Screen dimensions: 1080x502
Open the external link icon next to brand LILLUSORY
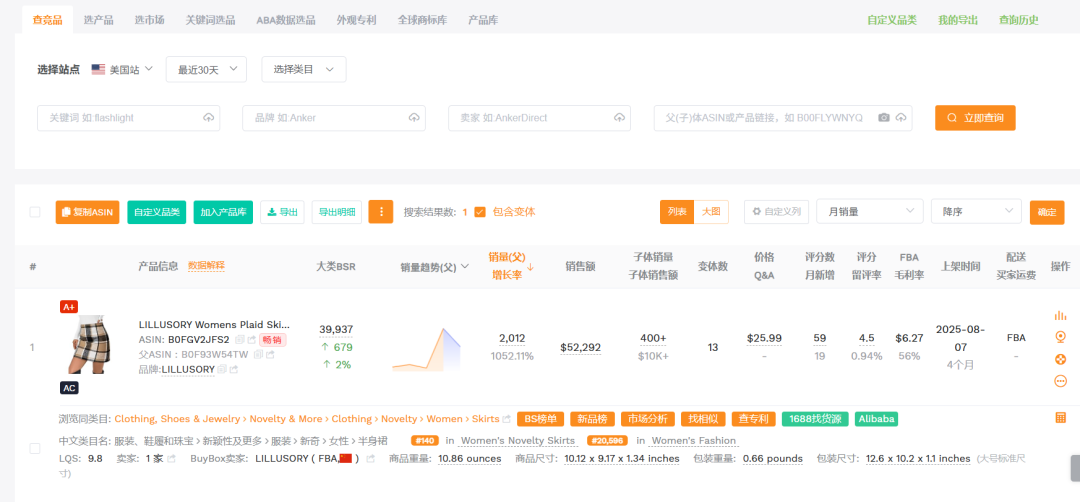[234, 370]
